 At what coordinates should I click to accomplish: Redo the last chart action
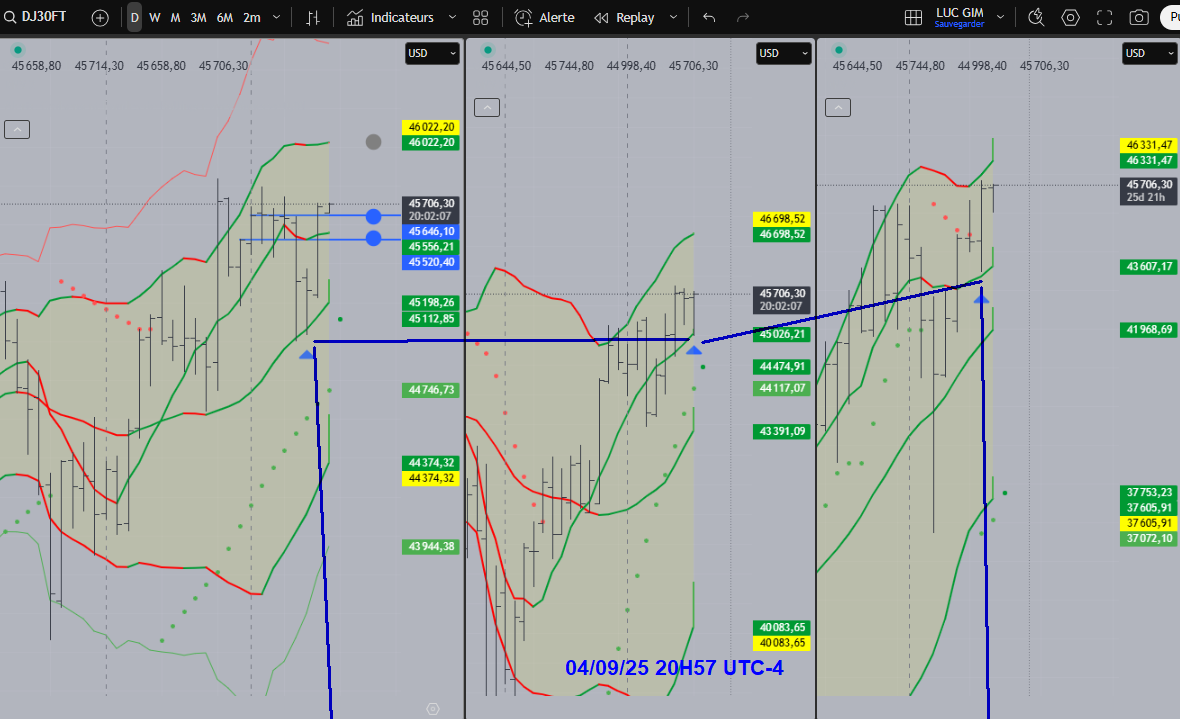coord(743,17)
